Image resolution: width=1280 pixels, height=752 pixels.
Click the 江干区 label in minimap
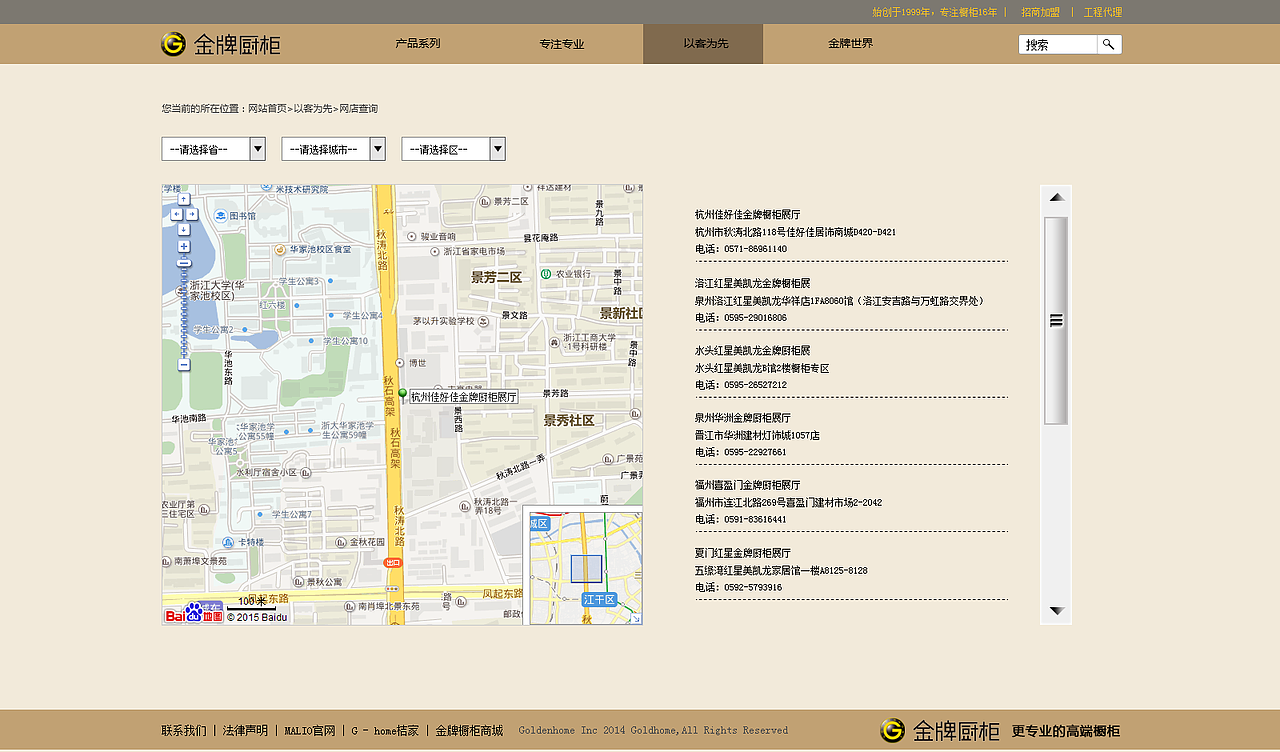600,600
